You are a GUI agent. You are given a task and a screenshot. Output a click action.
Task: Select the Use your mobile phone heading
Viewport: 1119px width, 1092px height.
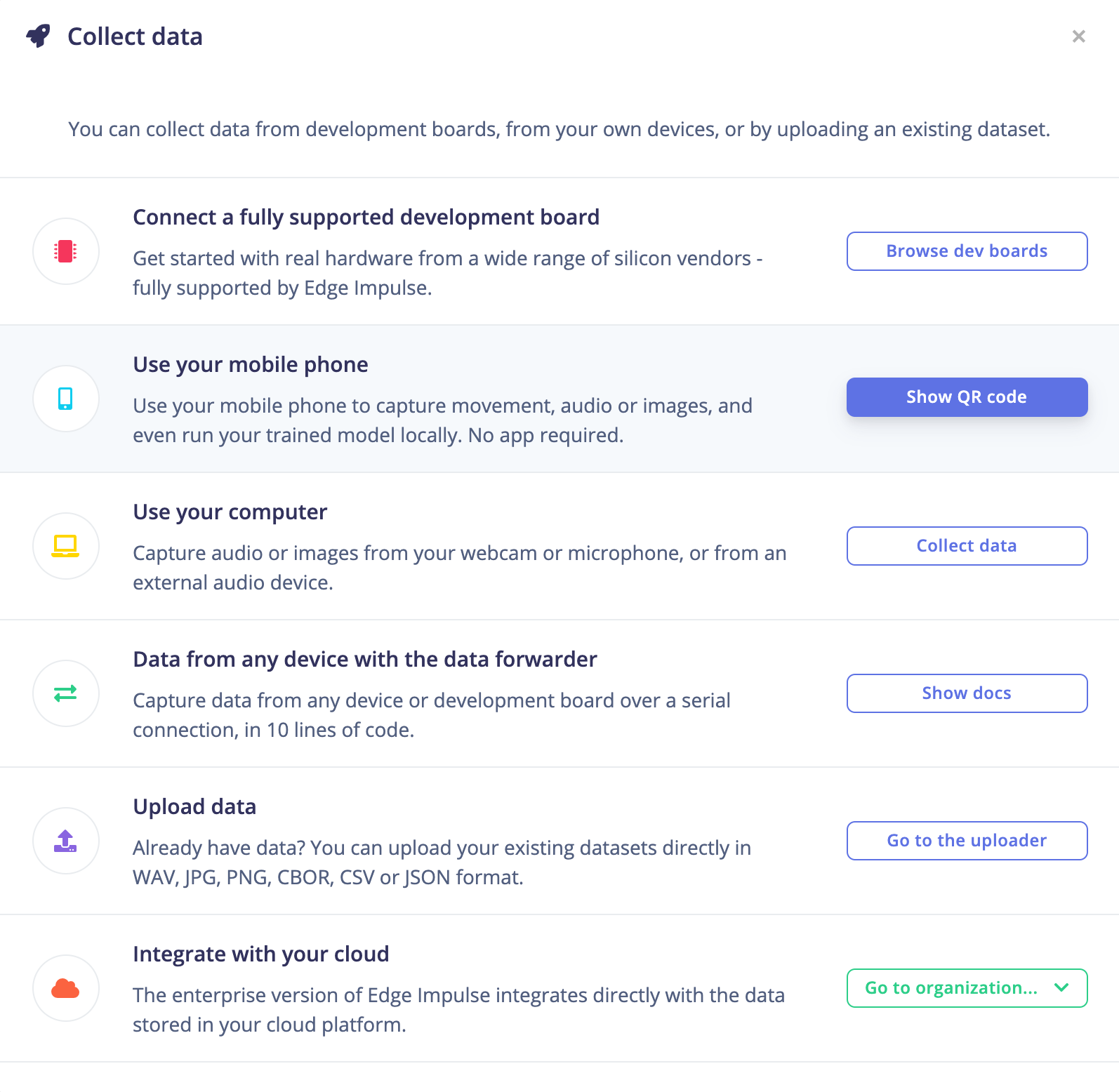coord(251,365)
